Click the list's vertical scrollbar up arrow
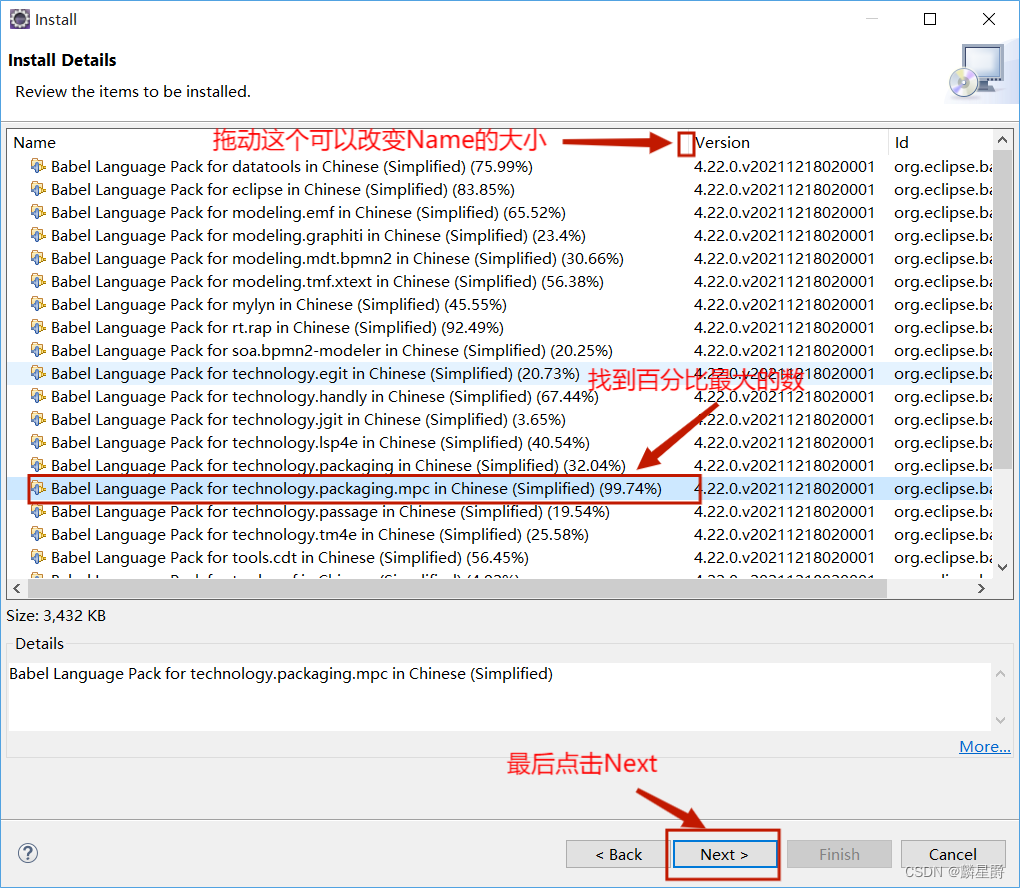 (1002, 140)
